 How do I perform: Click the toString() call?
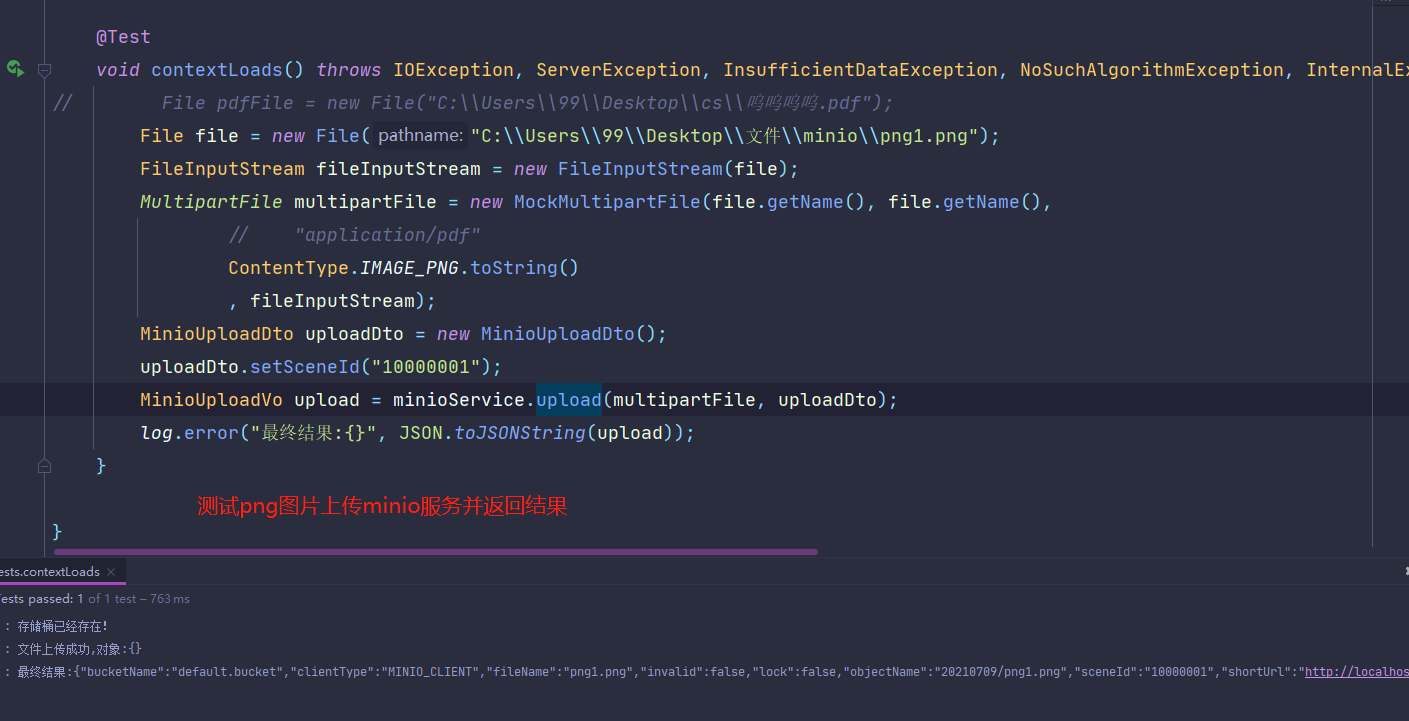click(525, 268)
